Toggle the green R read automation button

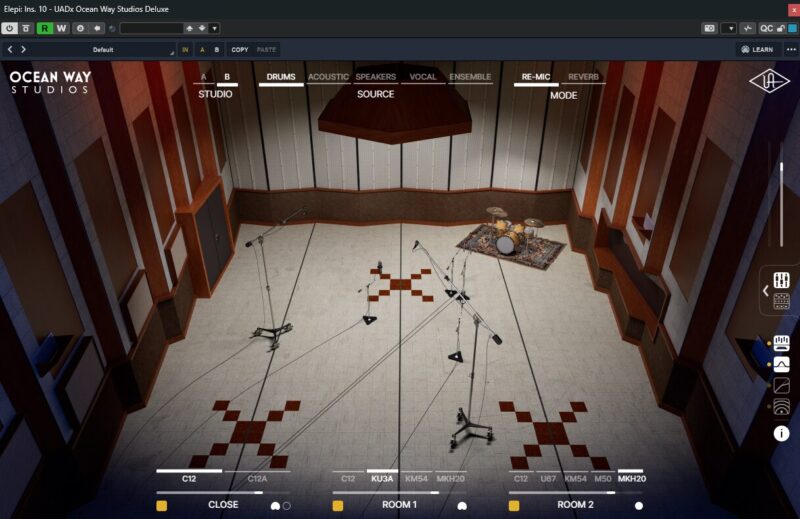click(45, 29)
